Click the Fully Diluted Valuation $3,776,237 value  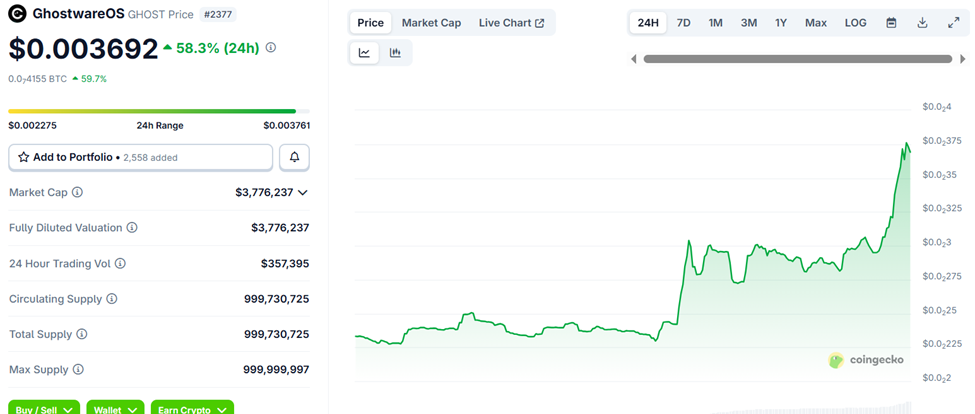[280, 228]
